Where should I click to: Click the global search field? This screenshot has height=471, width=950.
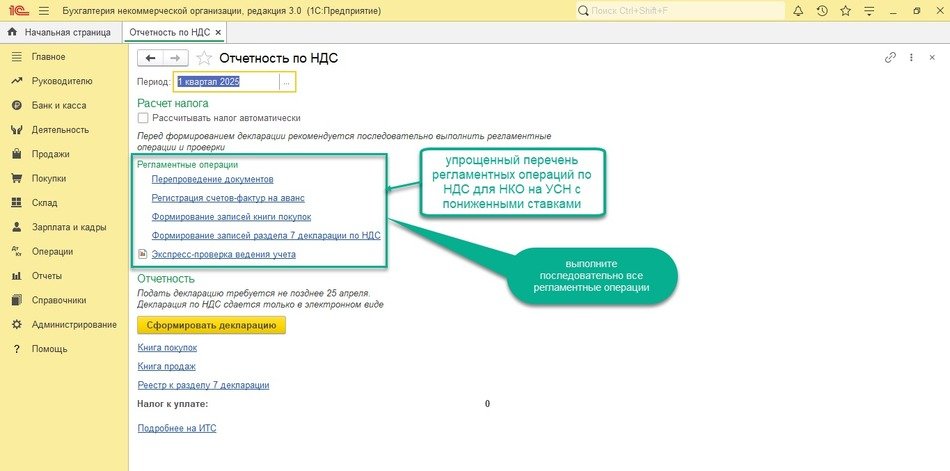pyautogui.click(x=680, y=10)
